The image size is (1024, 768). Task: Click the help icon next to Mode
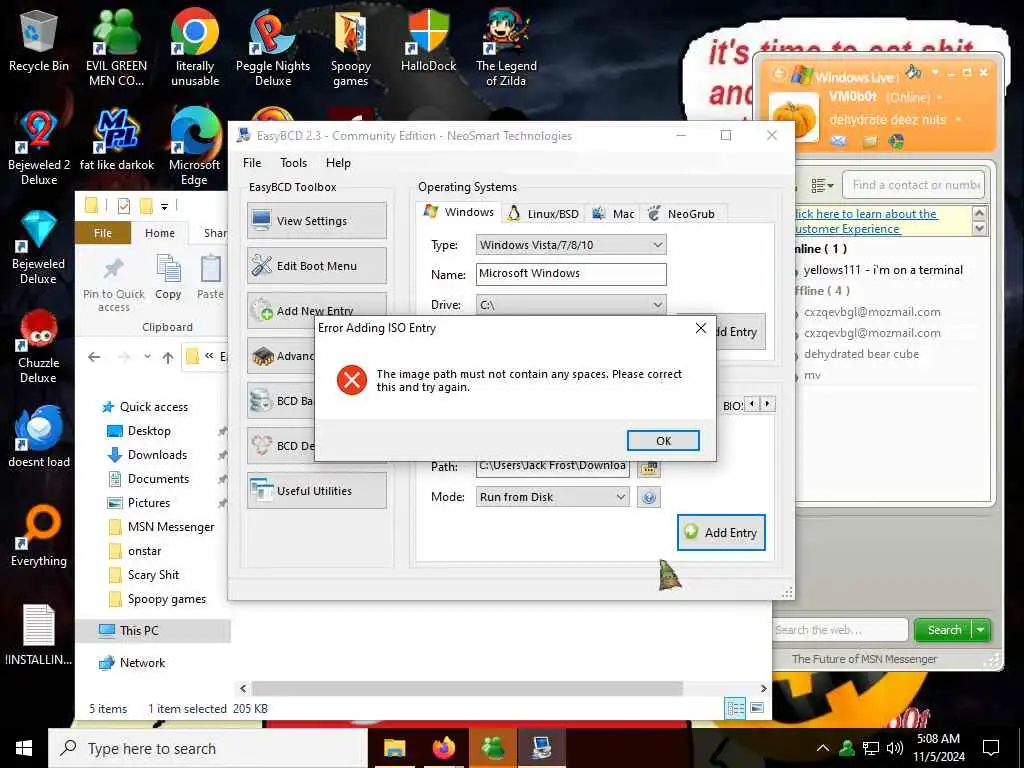(x=648, y=498)
